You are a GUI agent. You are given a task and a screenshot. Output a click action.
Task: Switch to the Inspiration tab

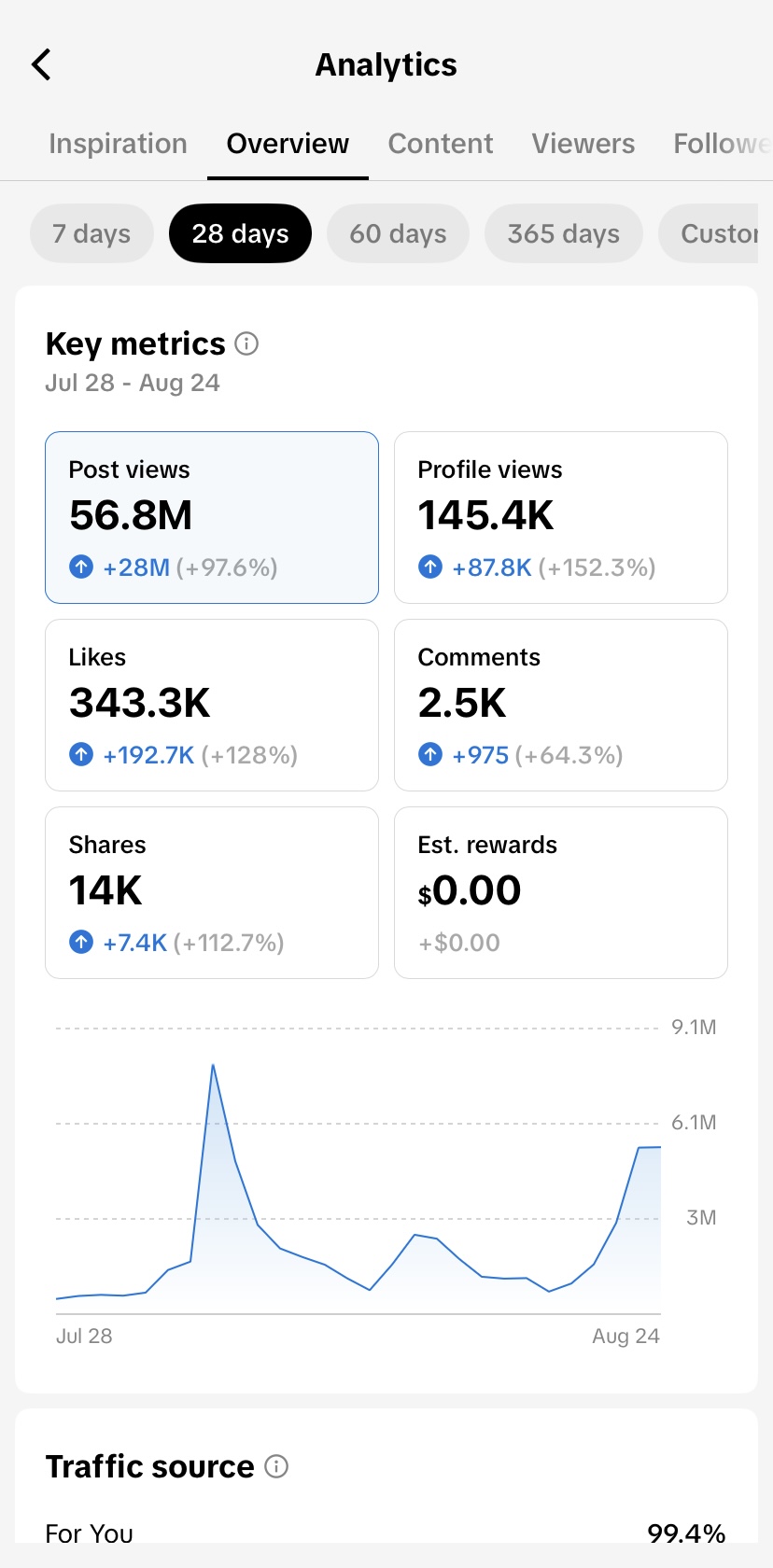(x=118, y=144)
